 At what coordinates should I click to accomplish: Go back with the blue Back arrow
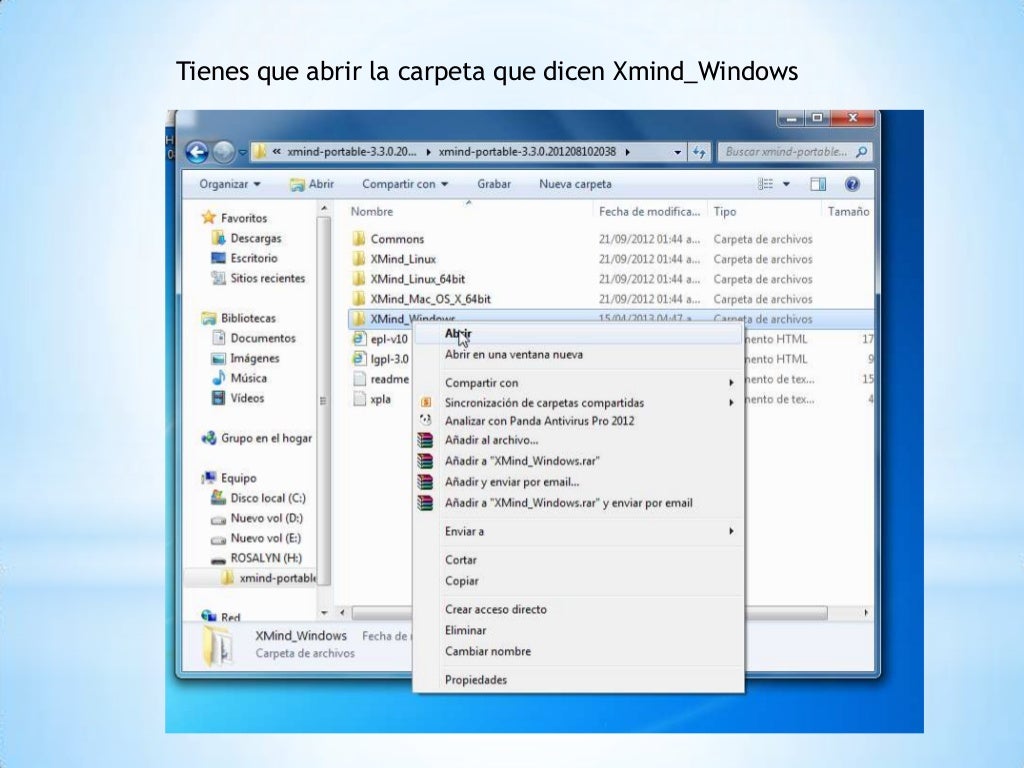point(197,152)
